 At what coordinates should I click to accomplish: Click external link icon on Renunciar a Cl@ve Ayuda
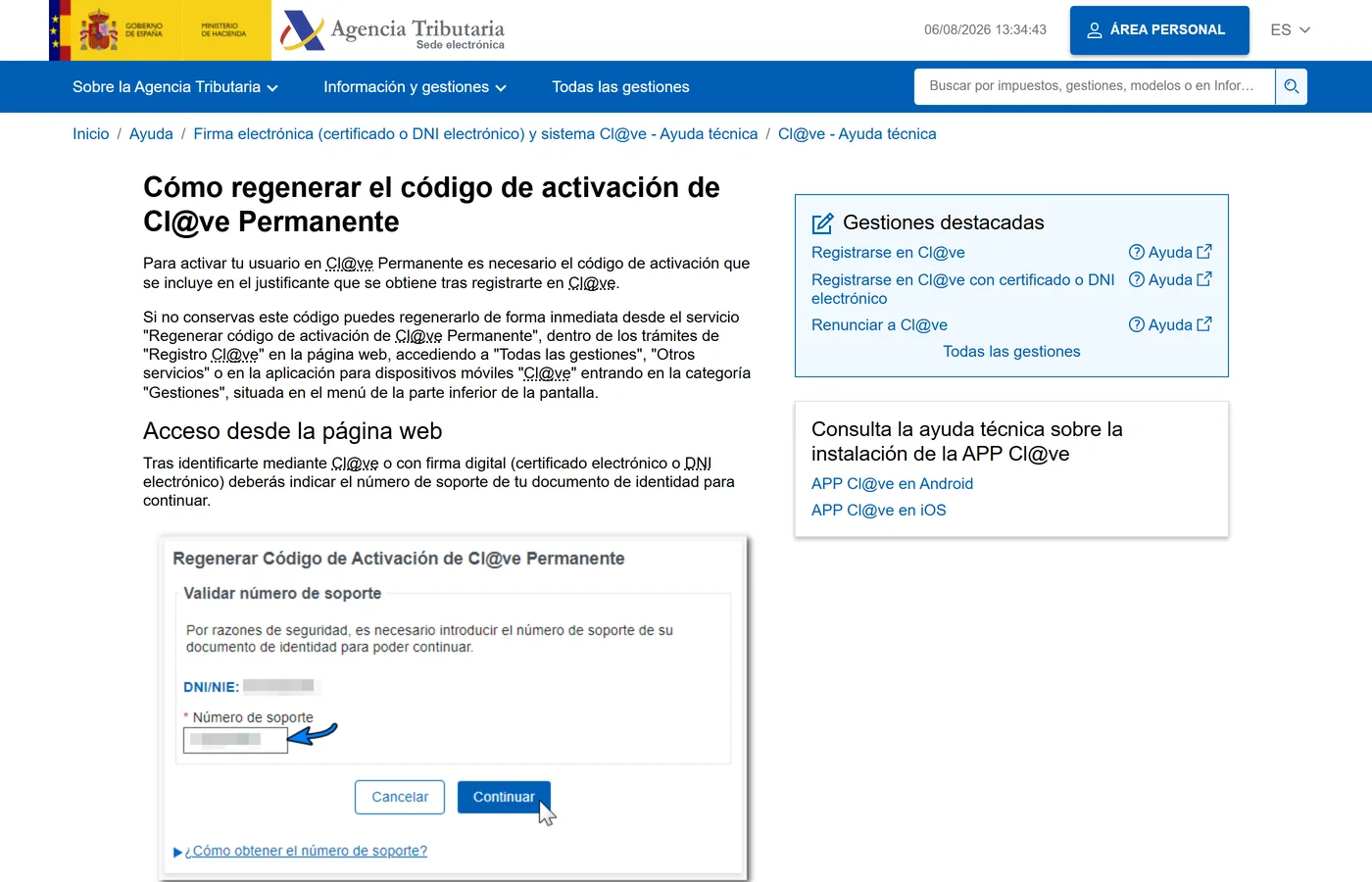tap(1204, 324)
